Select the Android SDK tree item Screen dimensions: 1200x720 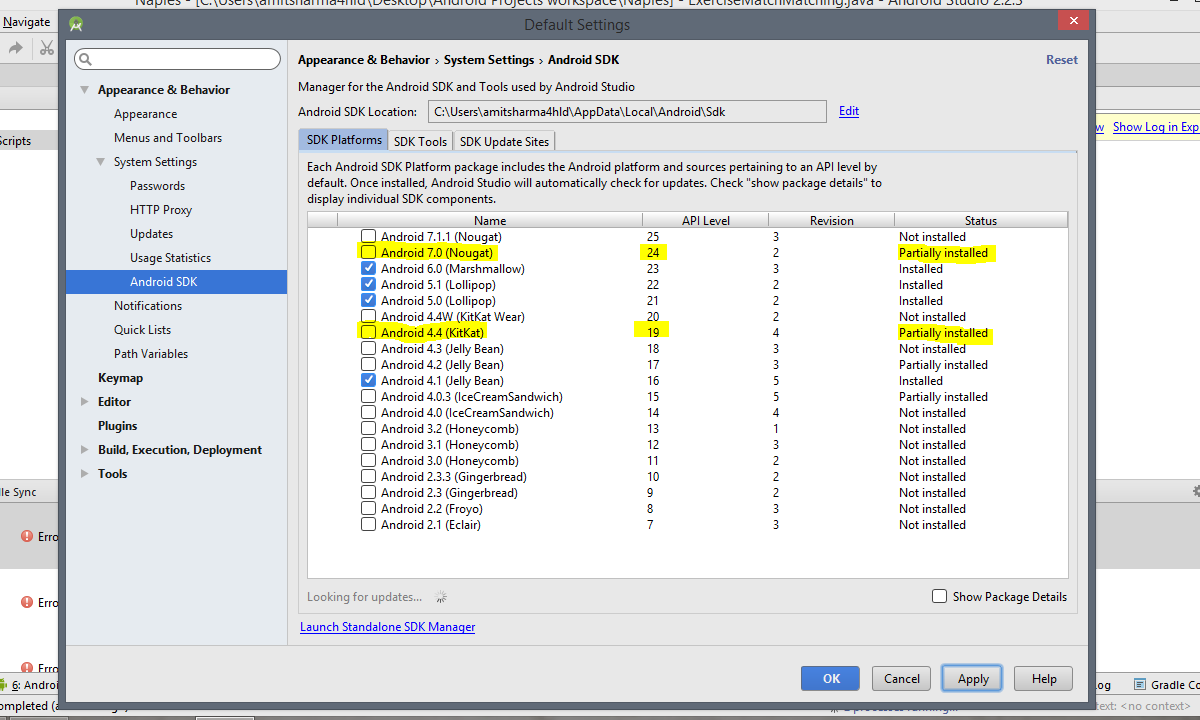(x=176, y=282)
